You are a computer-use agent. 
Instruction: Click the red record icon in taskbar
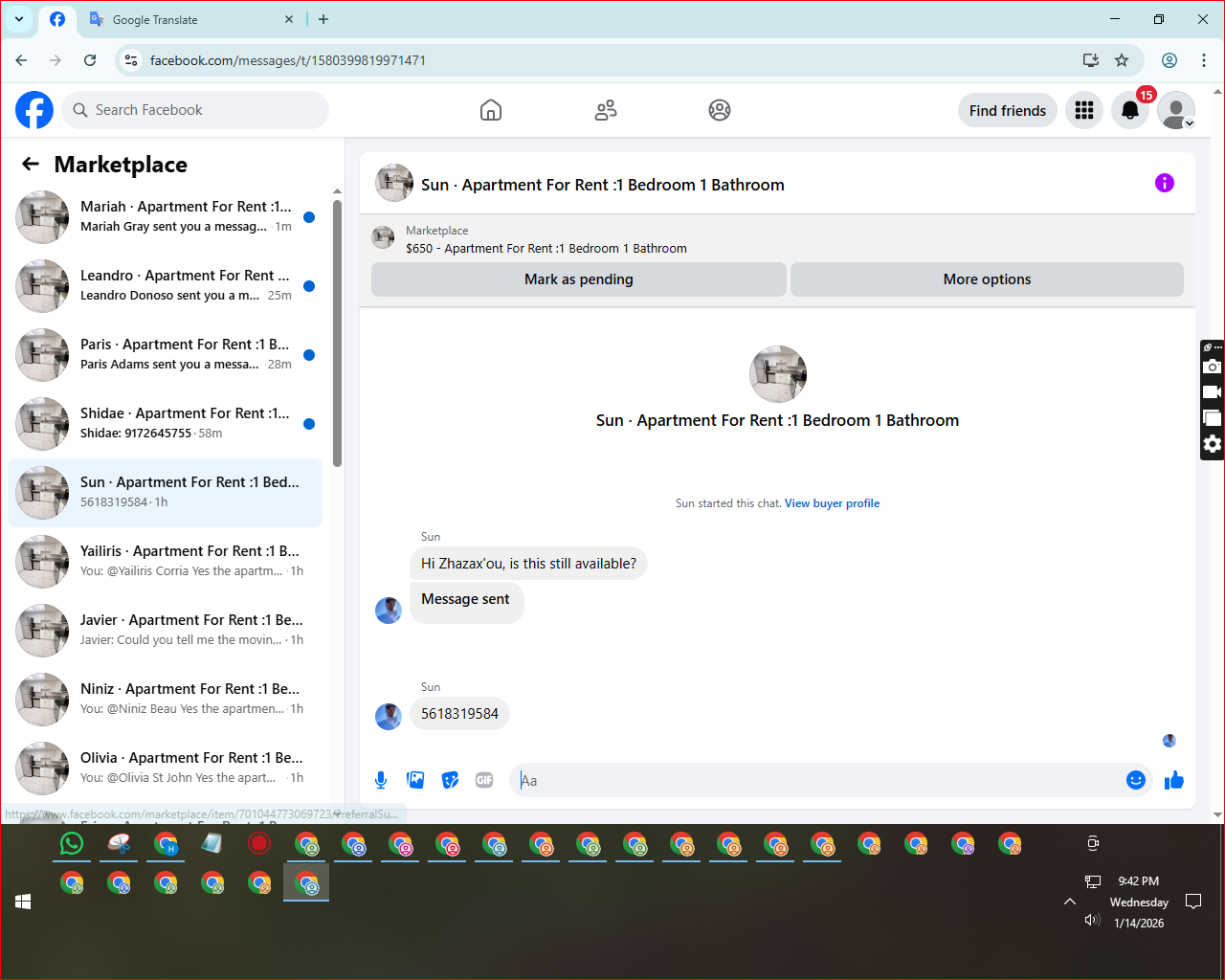(x=259, y=843)
